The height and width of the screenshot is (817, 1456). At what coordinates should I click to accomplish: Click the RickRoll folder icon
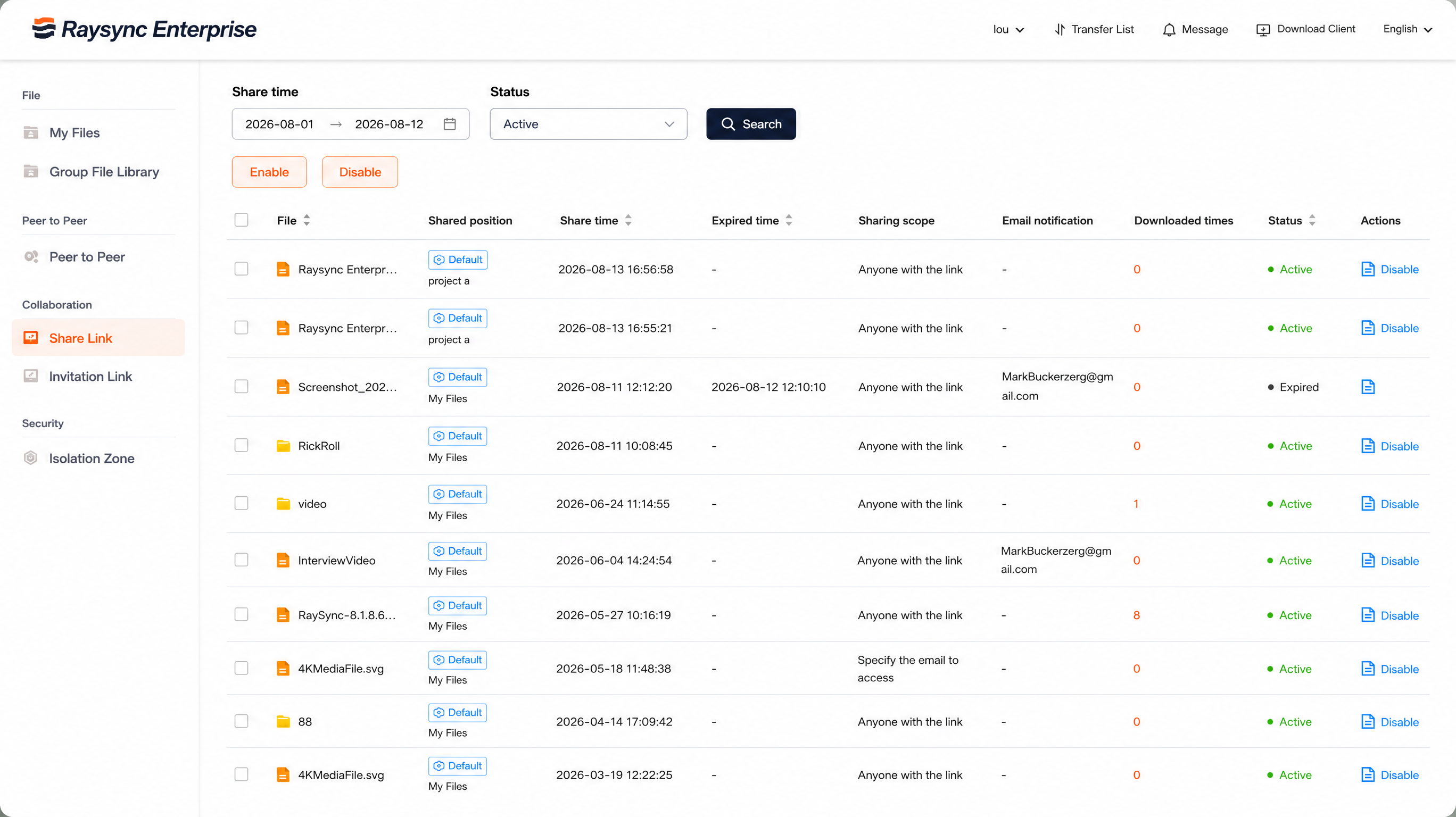pyautogui.click(x=283, y=446)
